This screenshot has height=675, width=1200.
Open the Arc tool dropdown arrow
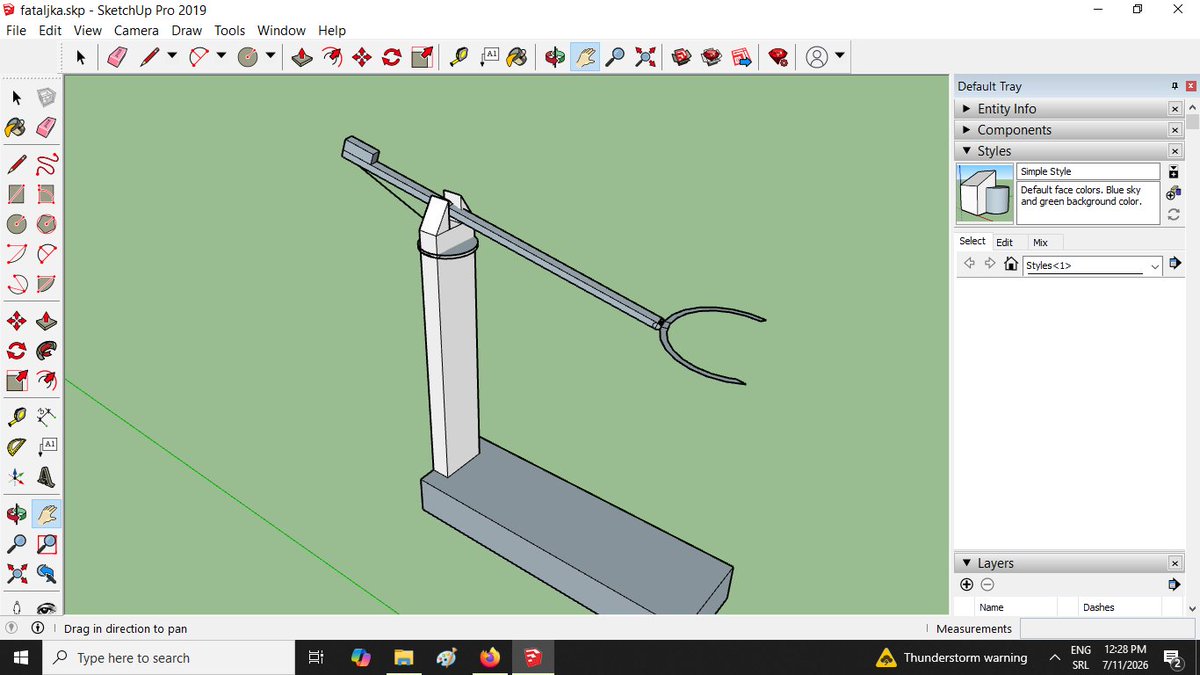coord(221,57)
